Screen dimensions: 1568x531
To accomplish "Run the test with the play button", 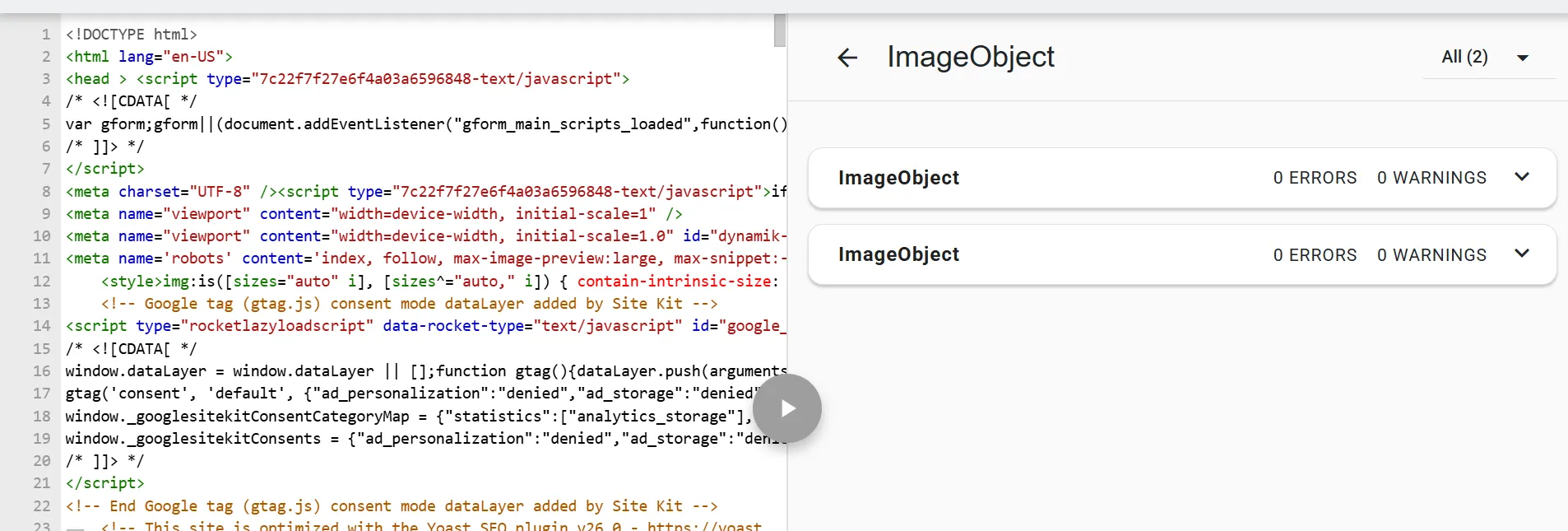I will 787,408.
